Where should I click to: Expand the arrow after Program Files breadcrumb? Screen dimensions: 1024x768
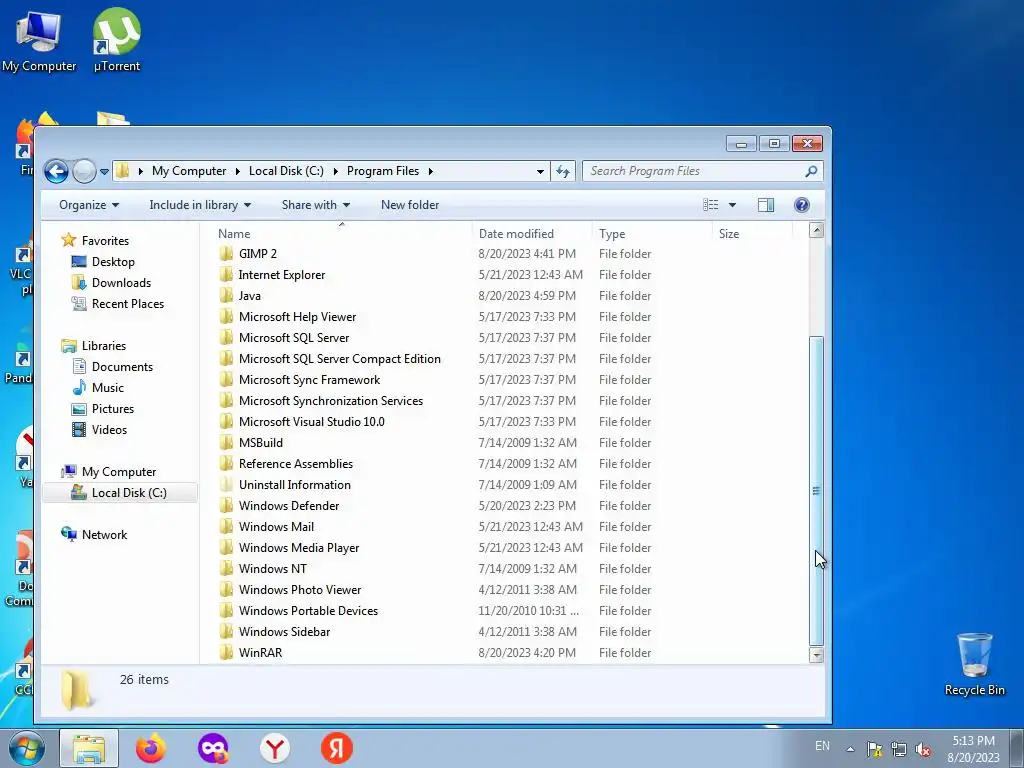pyautogui.click(x=430, y=171)
